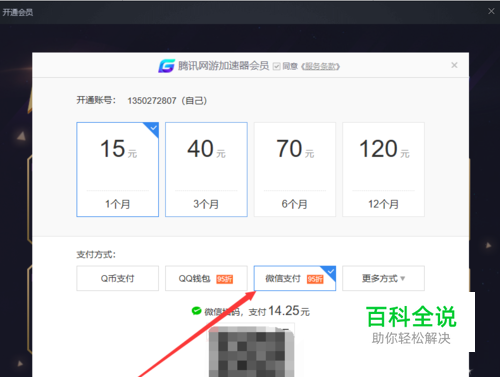Image resolution: width=500 pixels, height=377 pixels.
Task: Click the 开通会员 window title
Action: pyautogui.click(x=18, y=12)
